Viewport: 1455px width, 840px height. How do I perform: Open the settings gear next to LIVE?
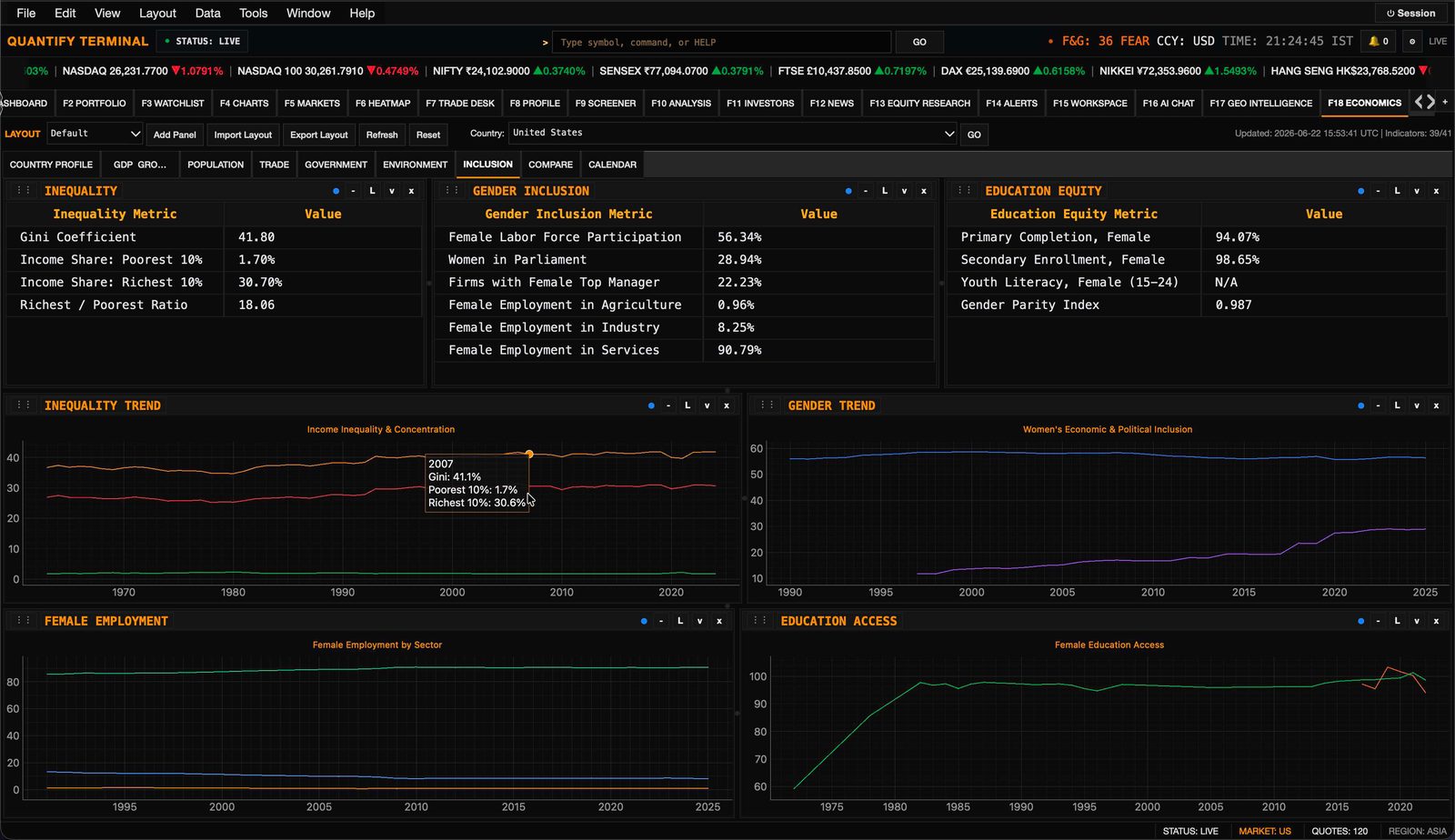pyautogui.click(x=1411, y=41)
